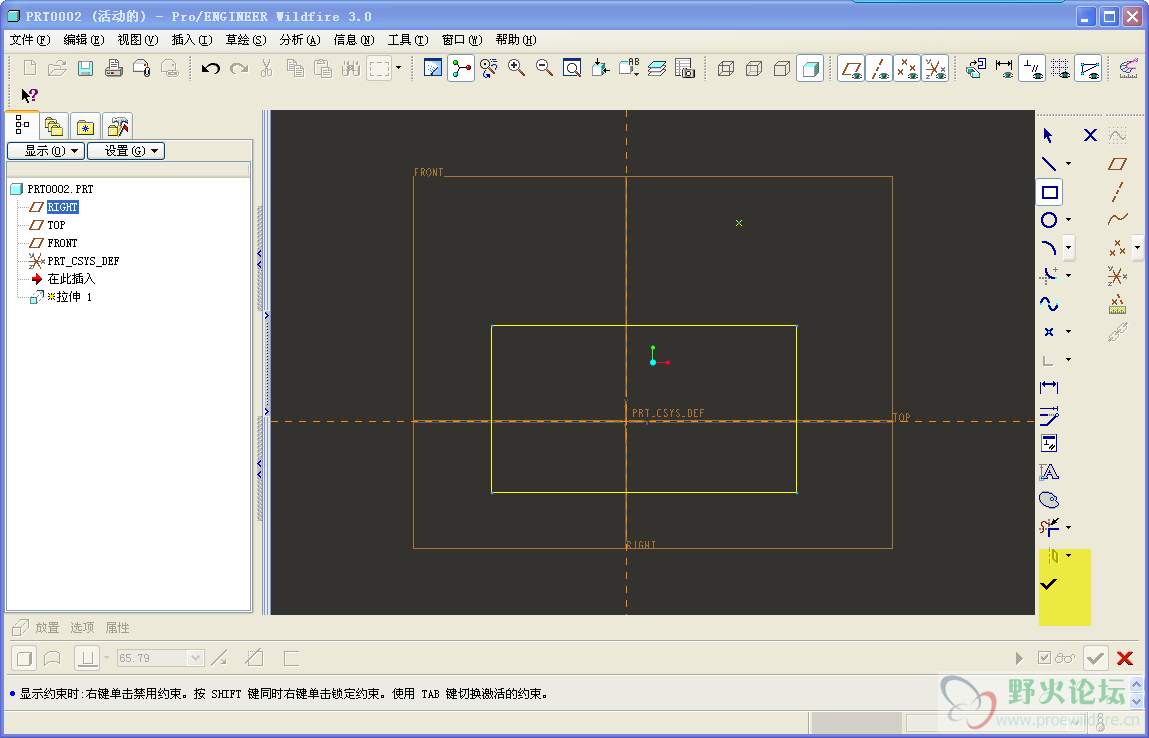
Task: Undo the last sketch action
Action: coord(211,69)
